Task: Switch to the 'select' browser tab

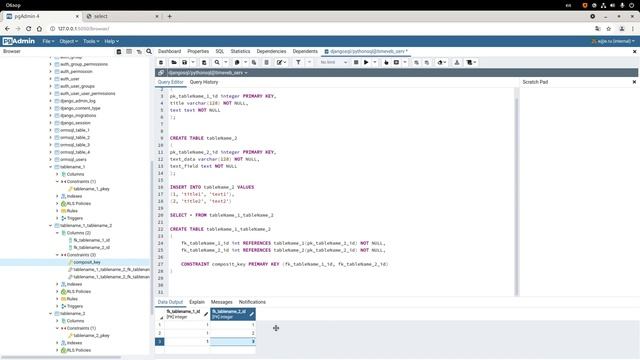Action: [x=122, y=16]
